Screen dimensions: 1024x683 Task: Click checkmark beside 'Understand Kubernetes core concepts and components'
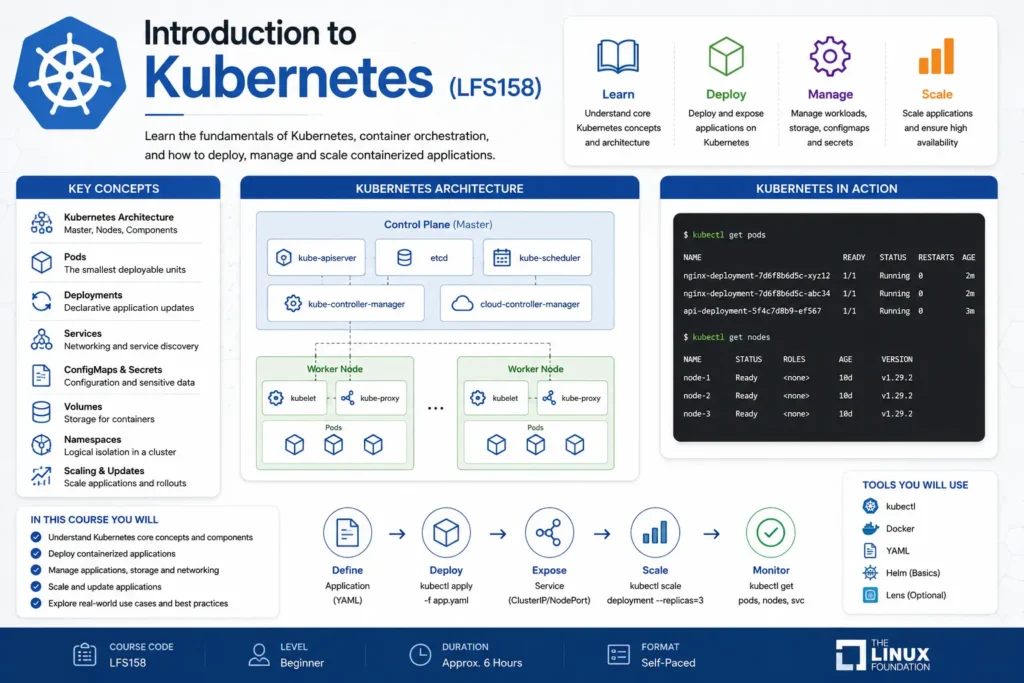tap(36, 537)
